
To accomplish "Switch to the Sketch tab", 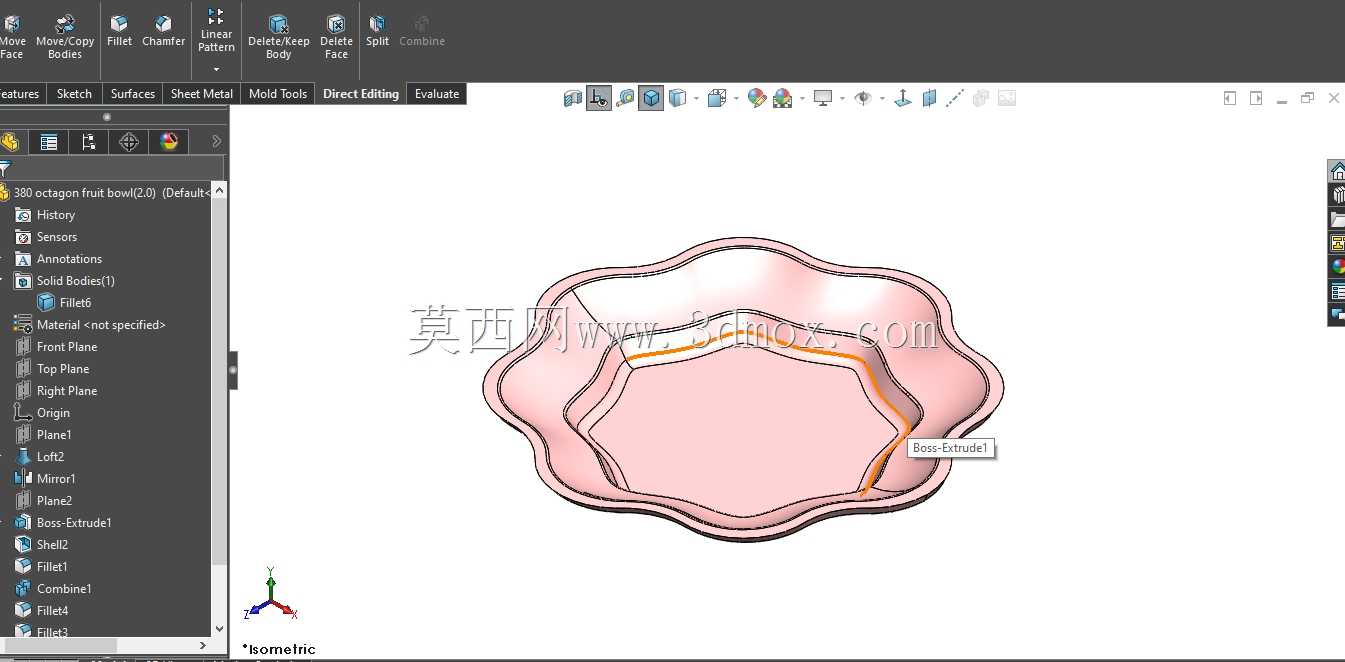I will pos(74,94).
